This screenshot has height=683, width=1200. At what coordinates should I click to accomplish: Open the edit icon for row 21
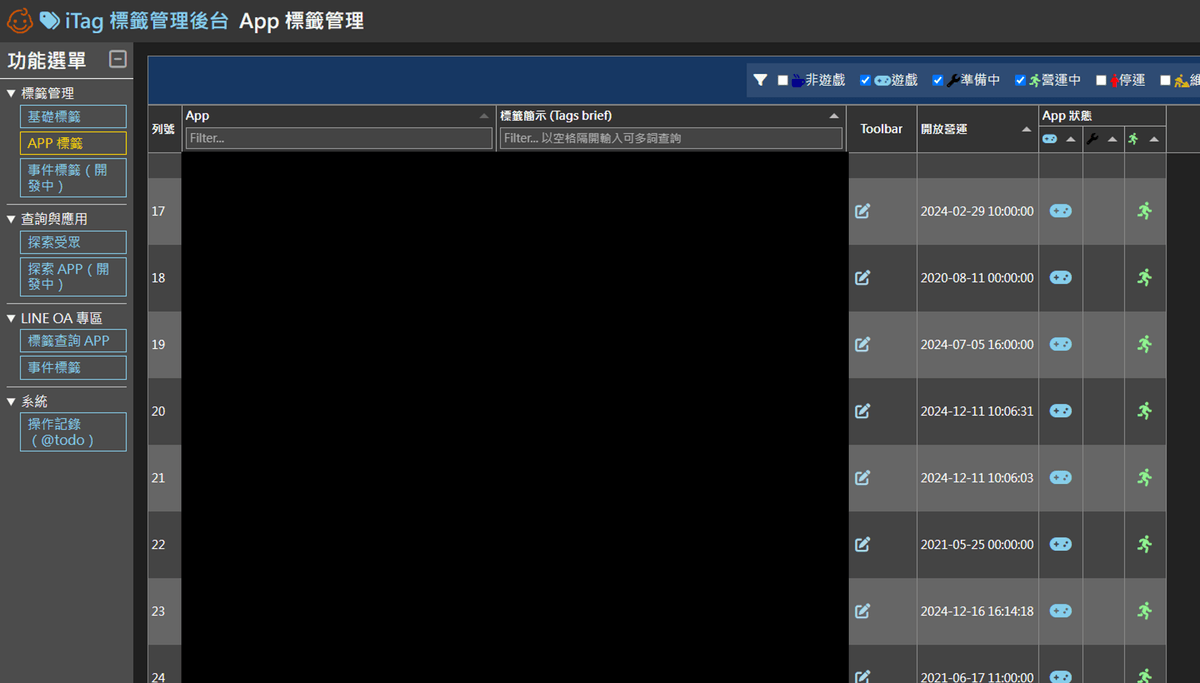862,478
